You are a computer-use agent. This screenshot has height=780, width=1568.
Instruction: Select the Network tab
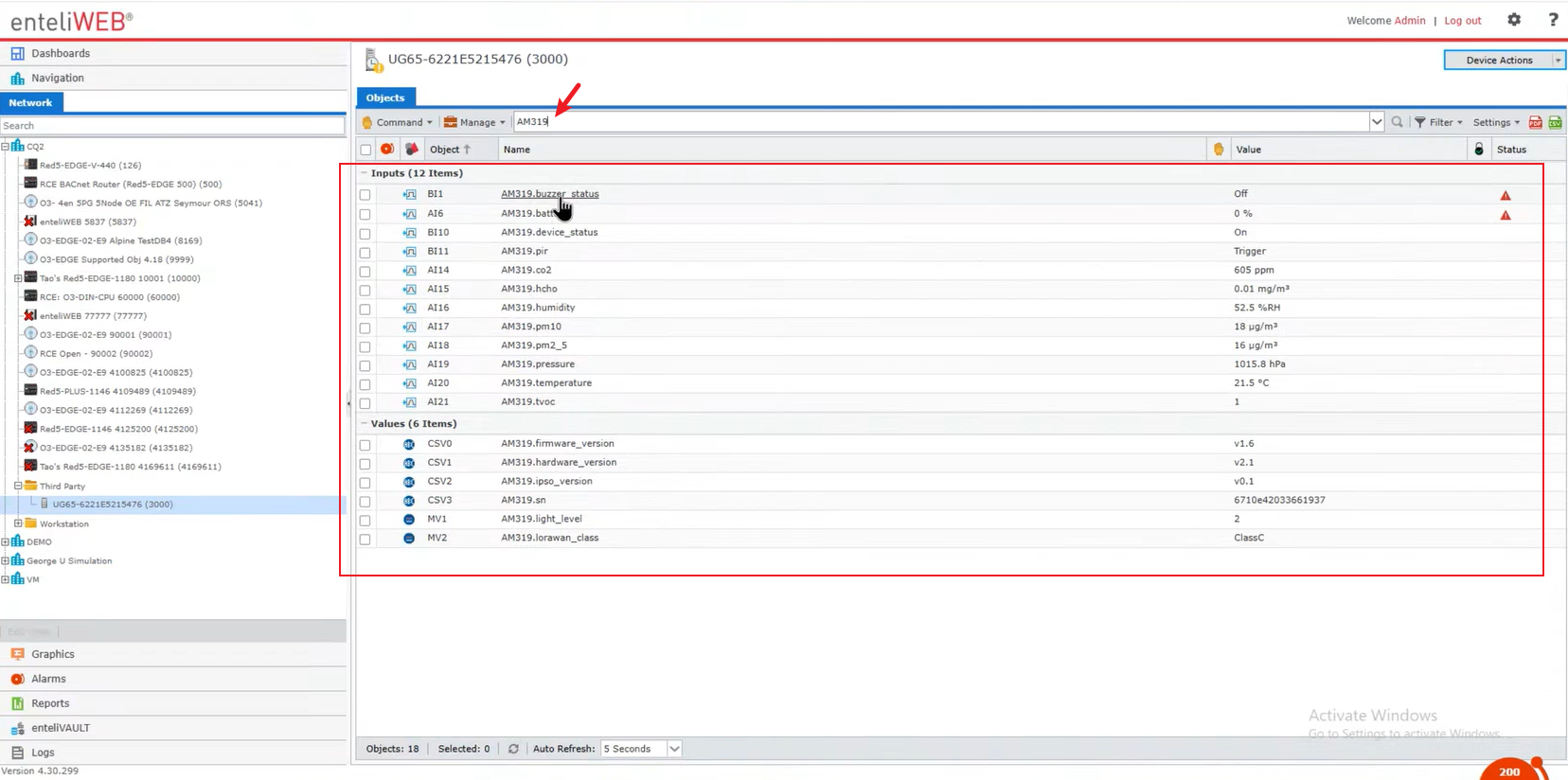[x=30, y=102]
